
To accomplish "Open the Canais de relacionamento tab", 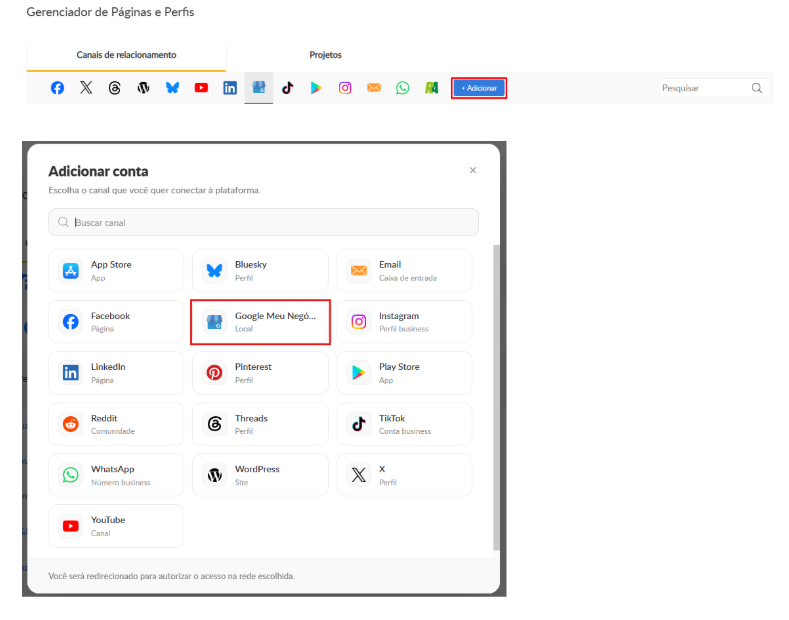I will pyautogui.click(x=126, y=55).
